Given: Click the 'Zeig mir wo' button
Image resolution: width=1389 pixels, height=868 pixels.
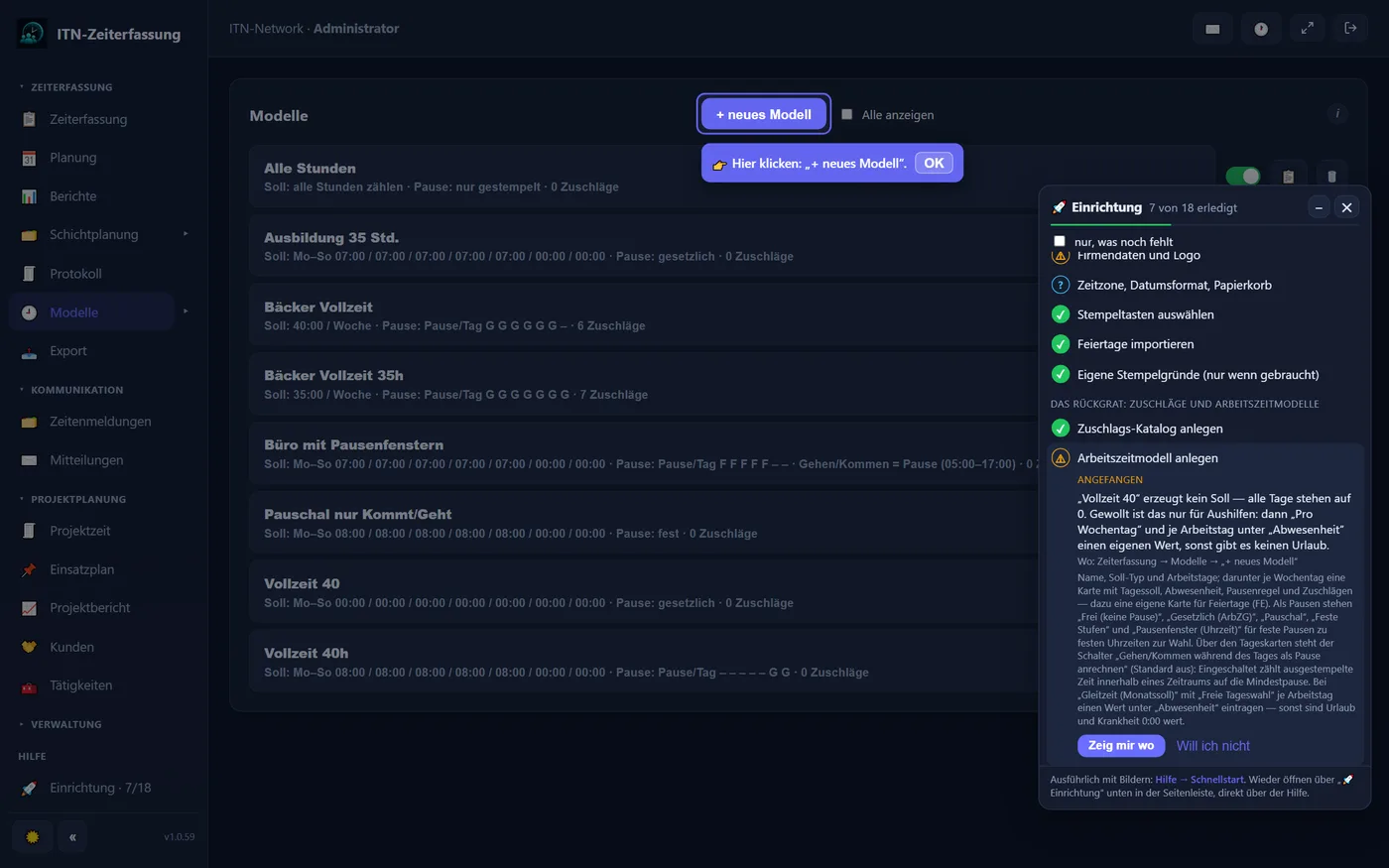Looking at the screenshot, I should coord(1121,745).
